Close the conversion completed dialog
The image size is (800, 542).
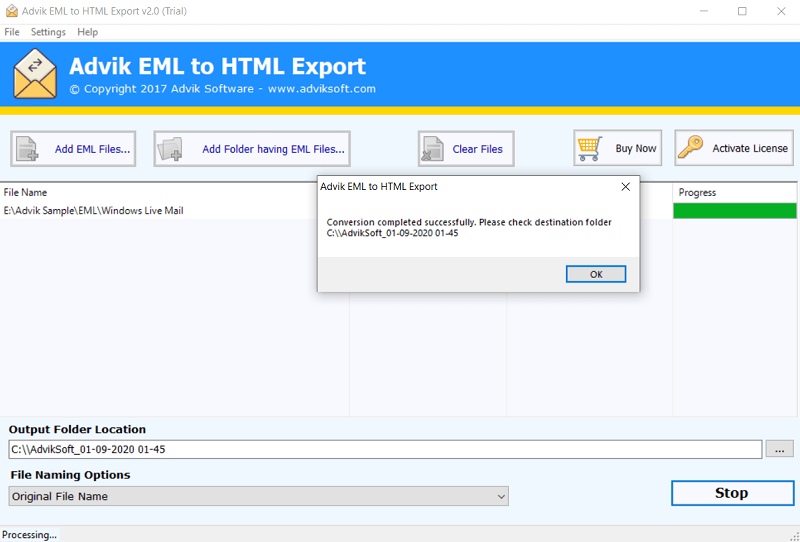tap(626, 187)
